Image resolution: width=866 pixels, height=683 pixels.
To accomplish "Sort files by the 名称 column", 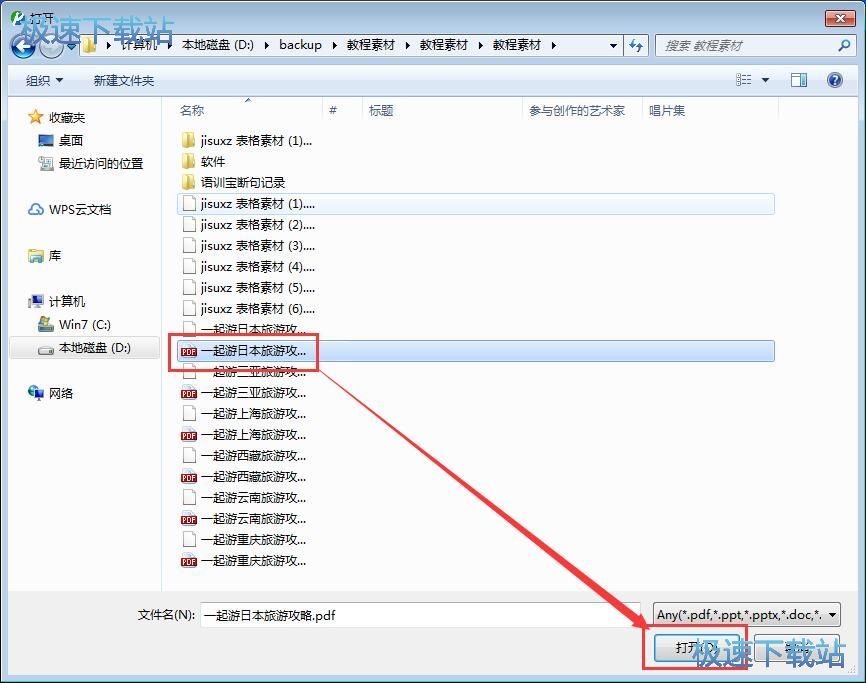I will point(192,110).
